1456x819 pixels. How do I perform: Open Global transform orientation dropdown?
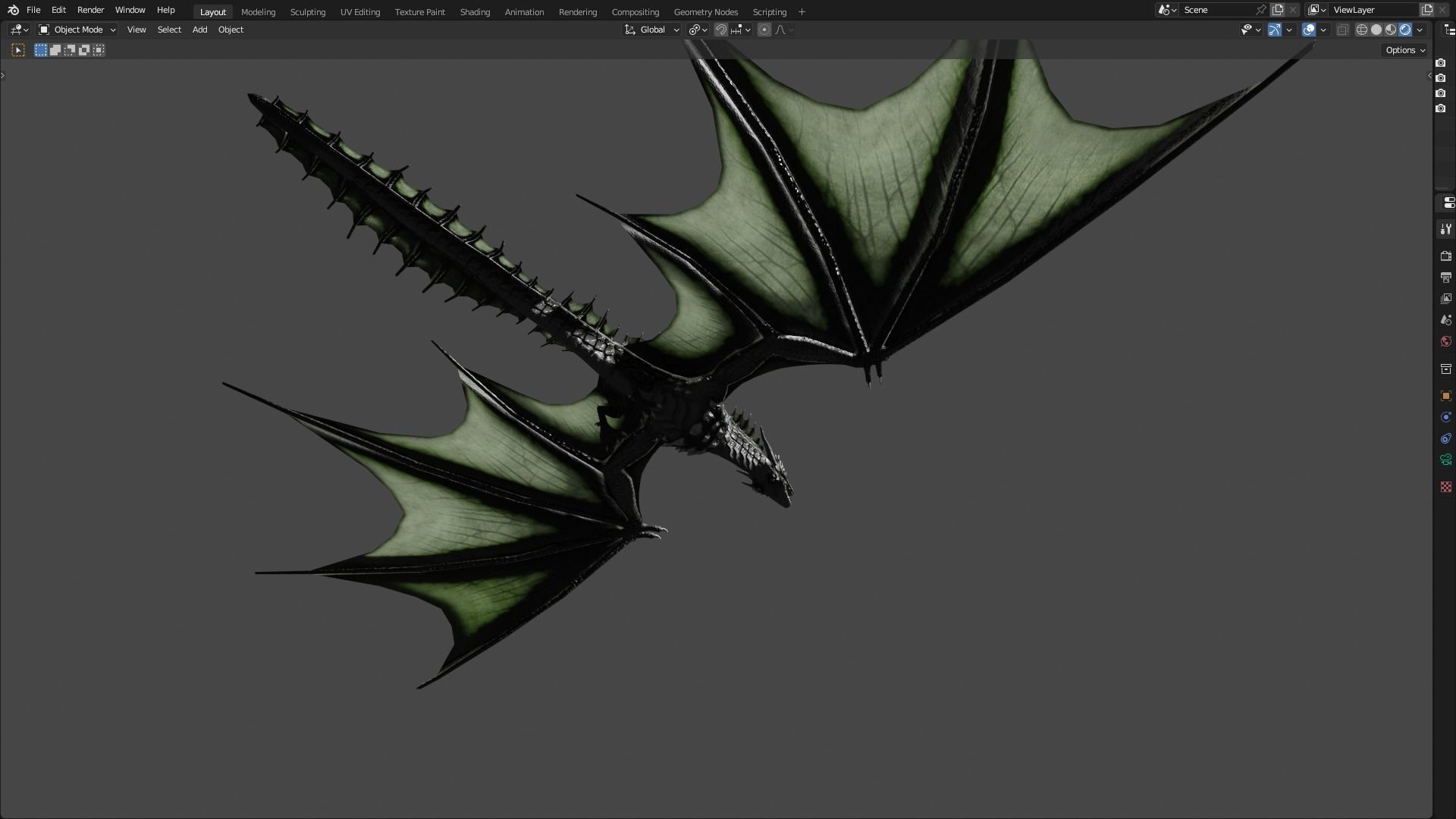click(652, 30)
